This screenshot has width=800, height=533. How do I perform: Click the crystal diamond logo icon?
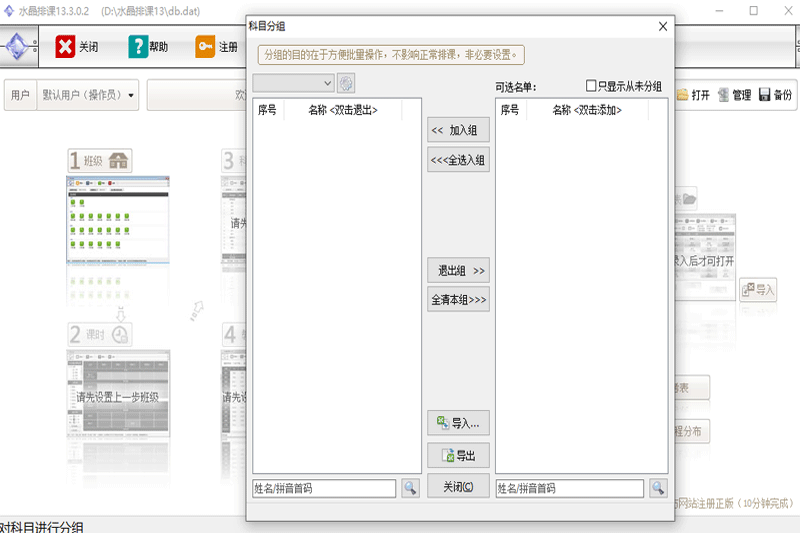pyautogui.click(x=17, y=47)
